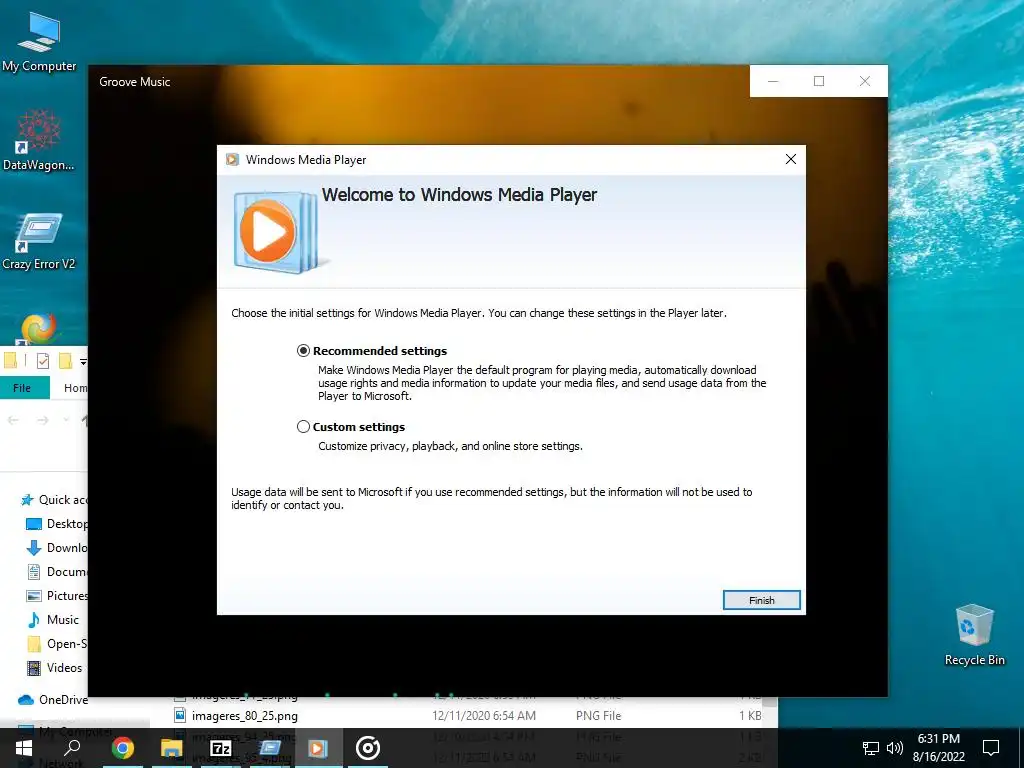This screenshot has width=1024, height=768.
Task: Close the Windows Media Player dialog
Action: (x=791, y=159)
